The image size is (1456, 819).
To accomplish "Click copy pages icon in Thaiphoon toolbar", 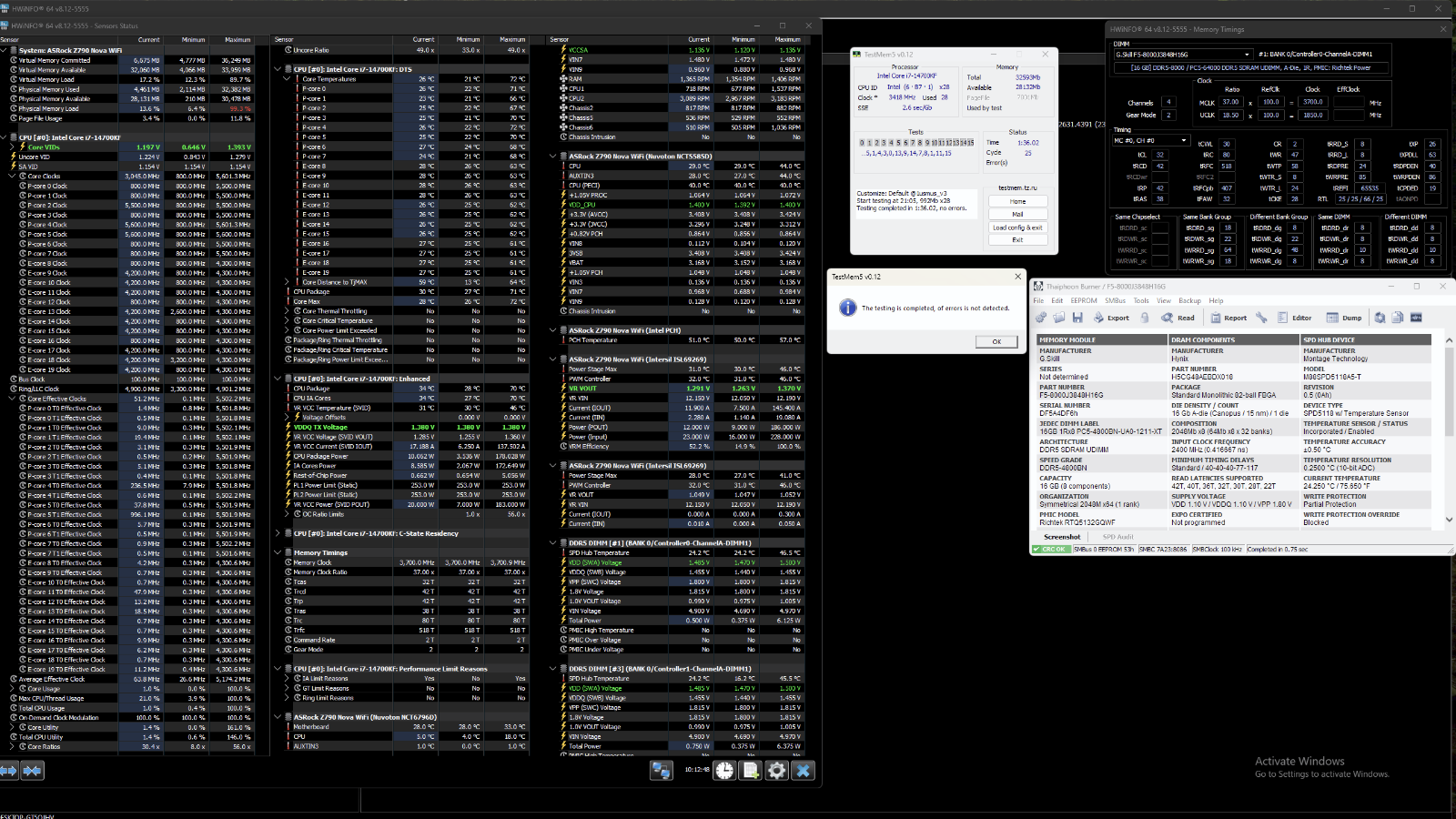I will click(1398, 318).
